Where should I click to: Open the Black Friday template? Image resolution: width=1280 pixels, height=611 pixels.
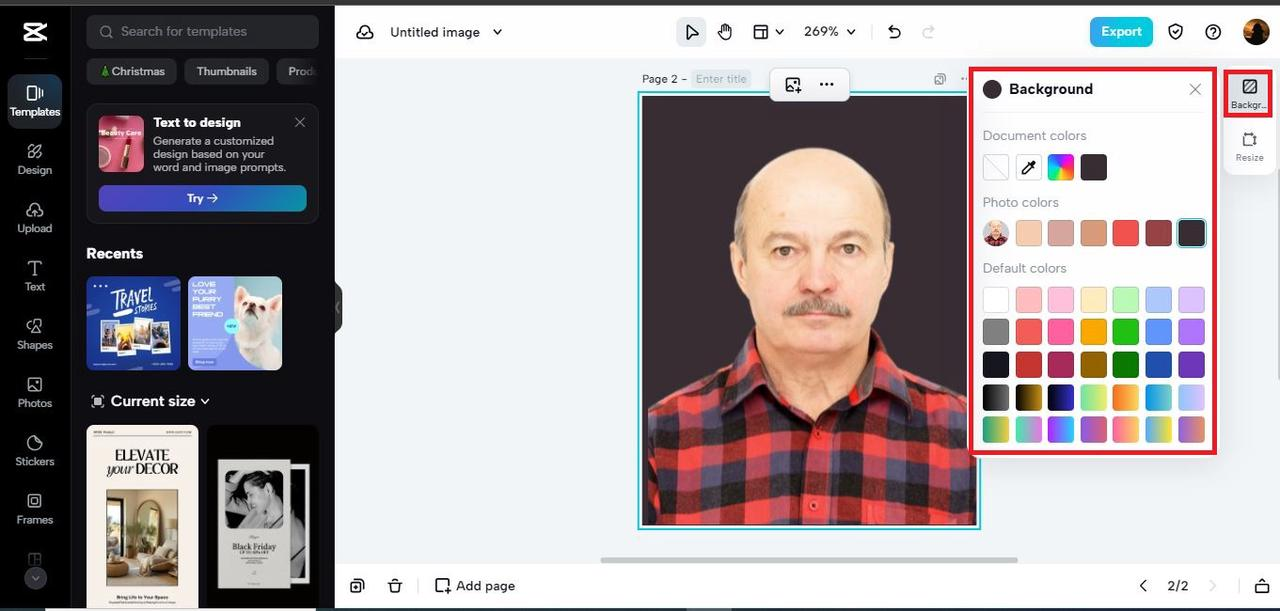pyautogui.click(x=263, y=516)
